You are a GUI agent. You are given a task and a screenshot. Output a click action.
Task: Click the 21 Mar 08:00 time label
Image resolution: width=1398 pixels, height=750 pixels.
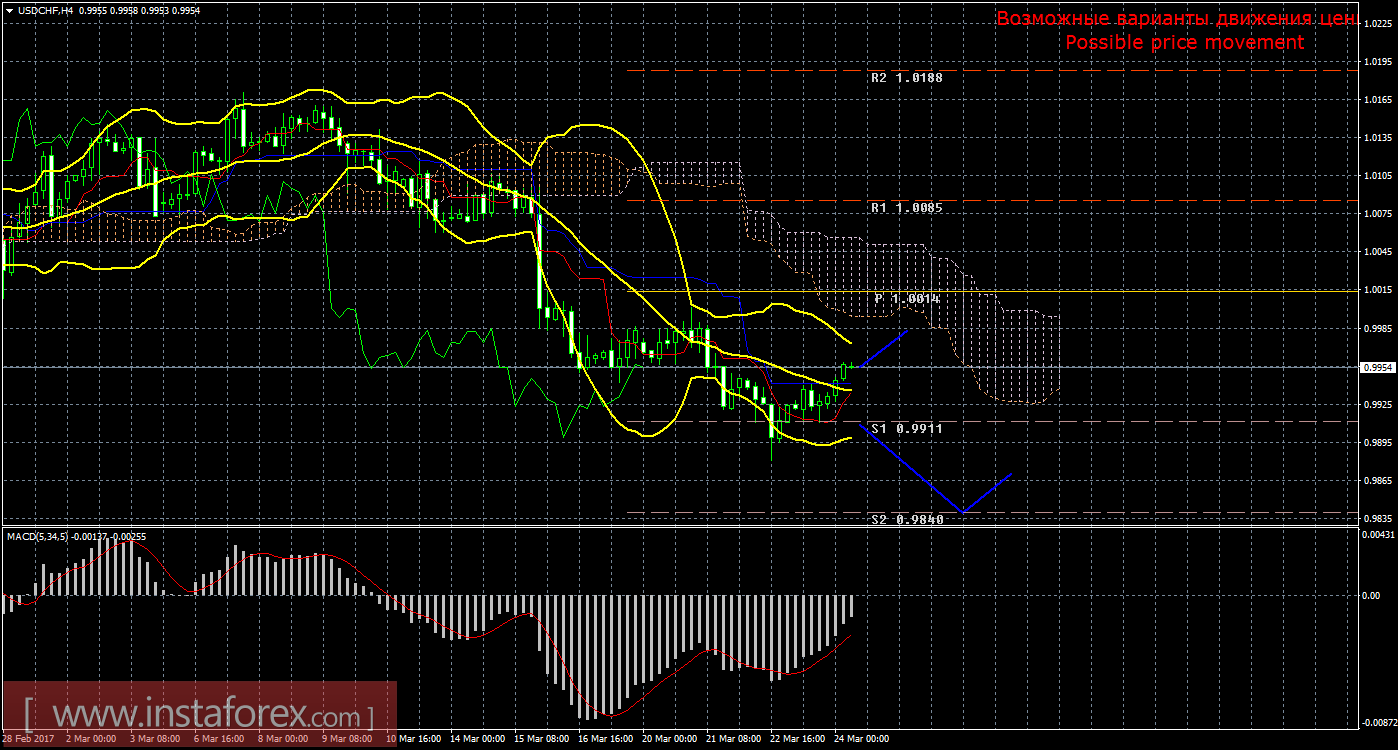(x=733, y=738)
